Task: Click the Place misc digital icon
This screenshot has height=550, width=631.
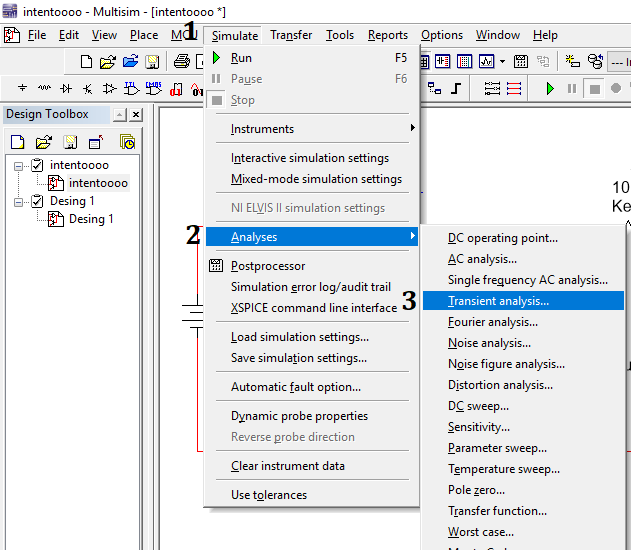Action: [x=176, y=89]
